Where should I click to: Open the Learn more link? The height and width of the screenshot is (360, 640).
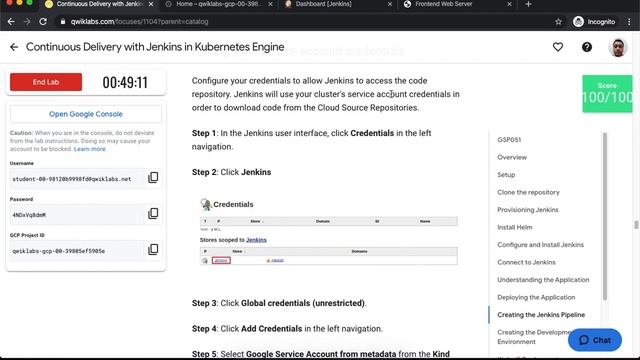click(89, 149)
